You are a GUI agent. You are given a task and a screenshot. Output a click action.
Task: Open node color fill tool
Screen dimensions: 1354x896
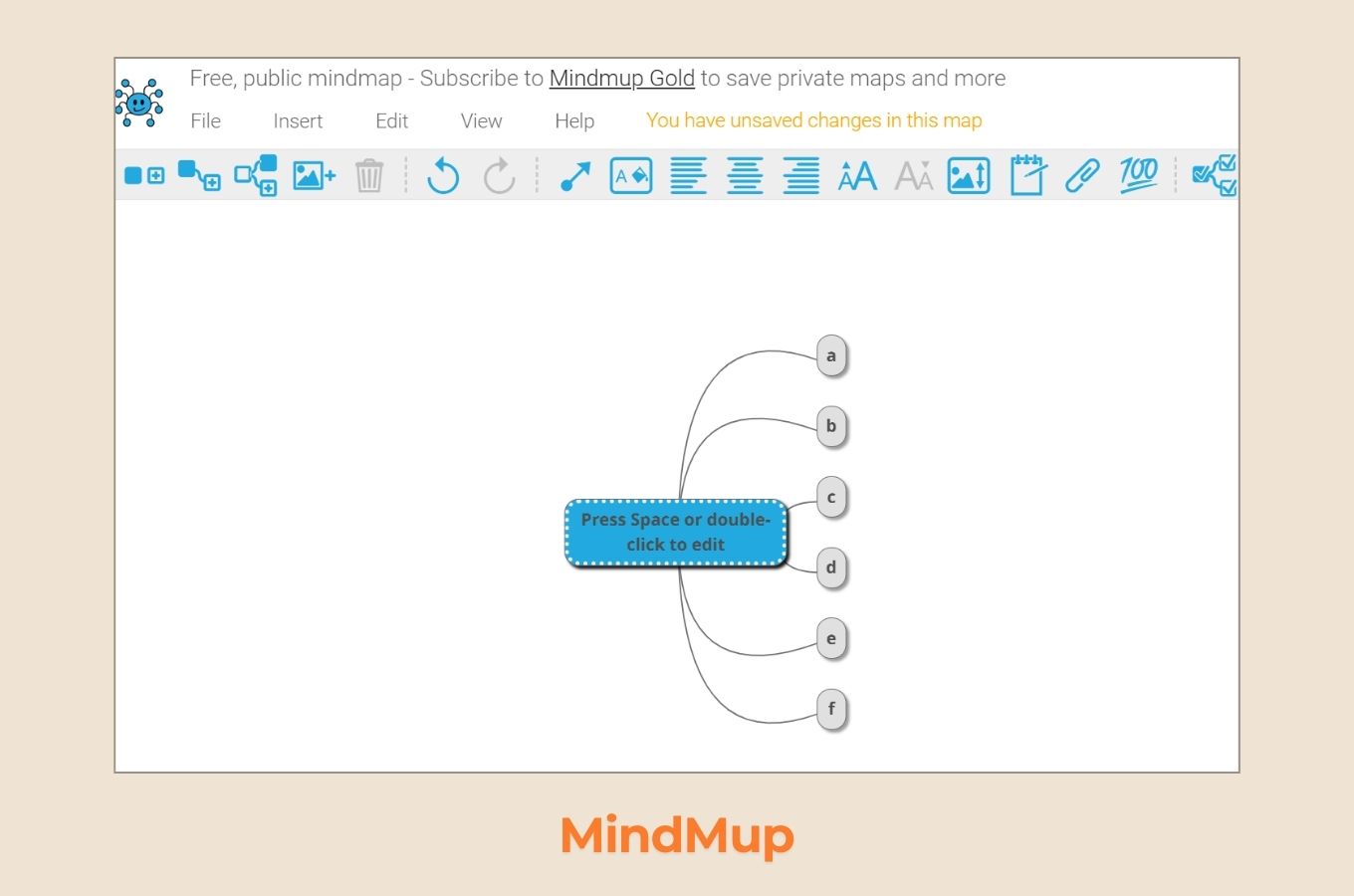click(x=631, y=176)
